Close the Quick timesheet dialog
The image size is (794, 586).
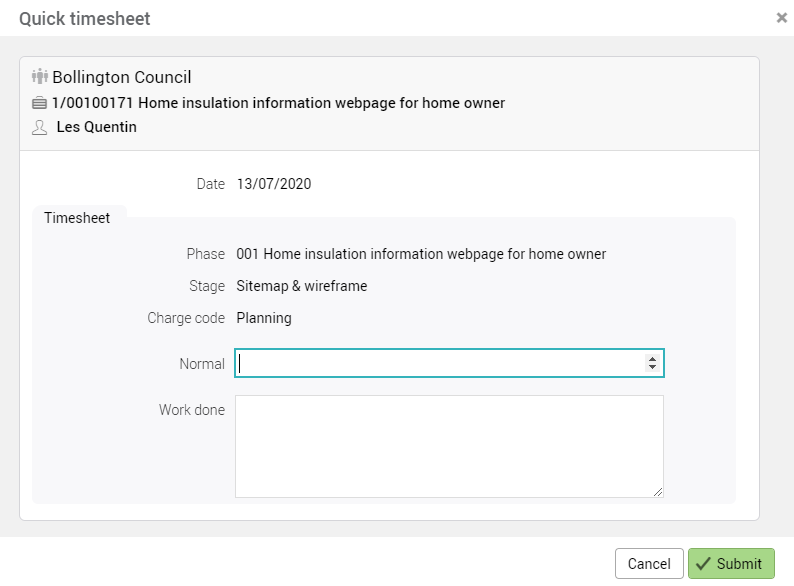coord(781,18)
